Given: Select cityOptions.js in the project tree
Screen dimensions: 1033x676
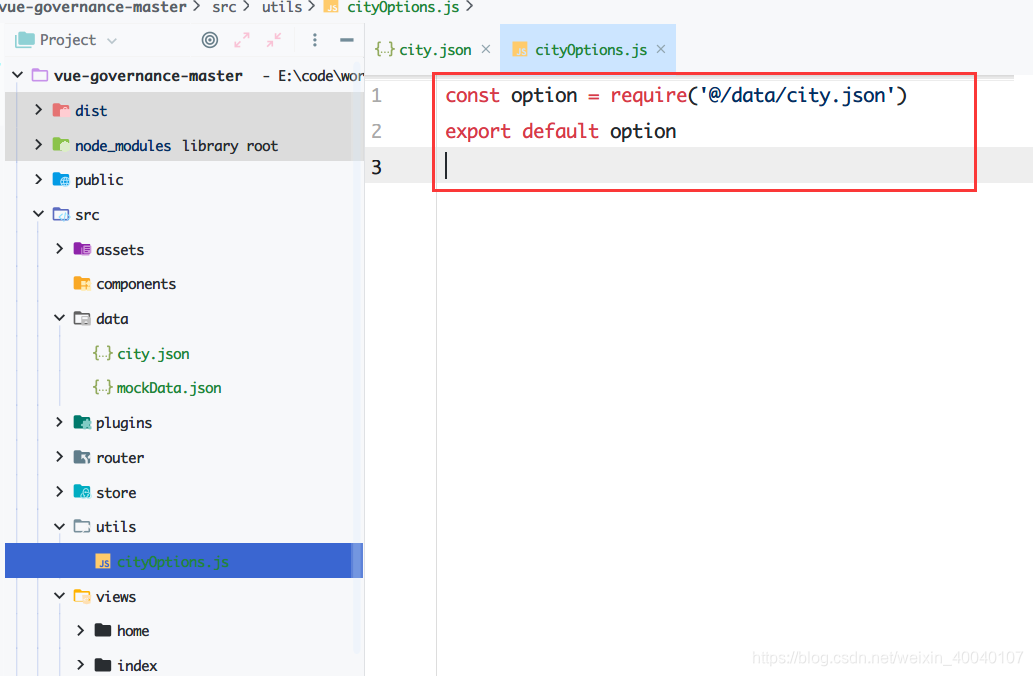Looking at the screenshot, I should pos(173,561).
